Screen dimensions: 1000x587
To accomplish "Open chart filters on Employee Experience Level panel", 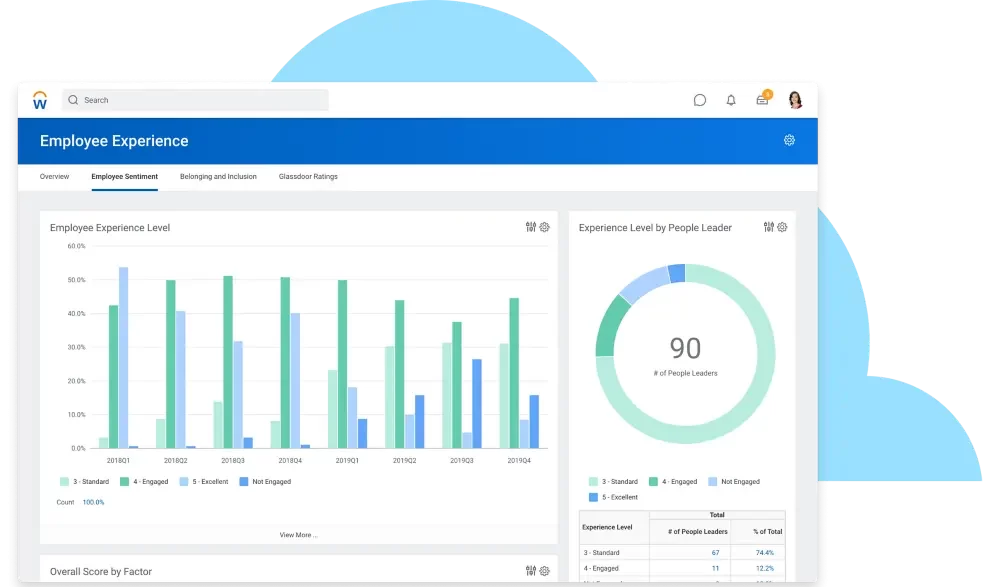I will coord(529,227).
